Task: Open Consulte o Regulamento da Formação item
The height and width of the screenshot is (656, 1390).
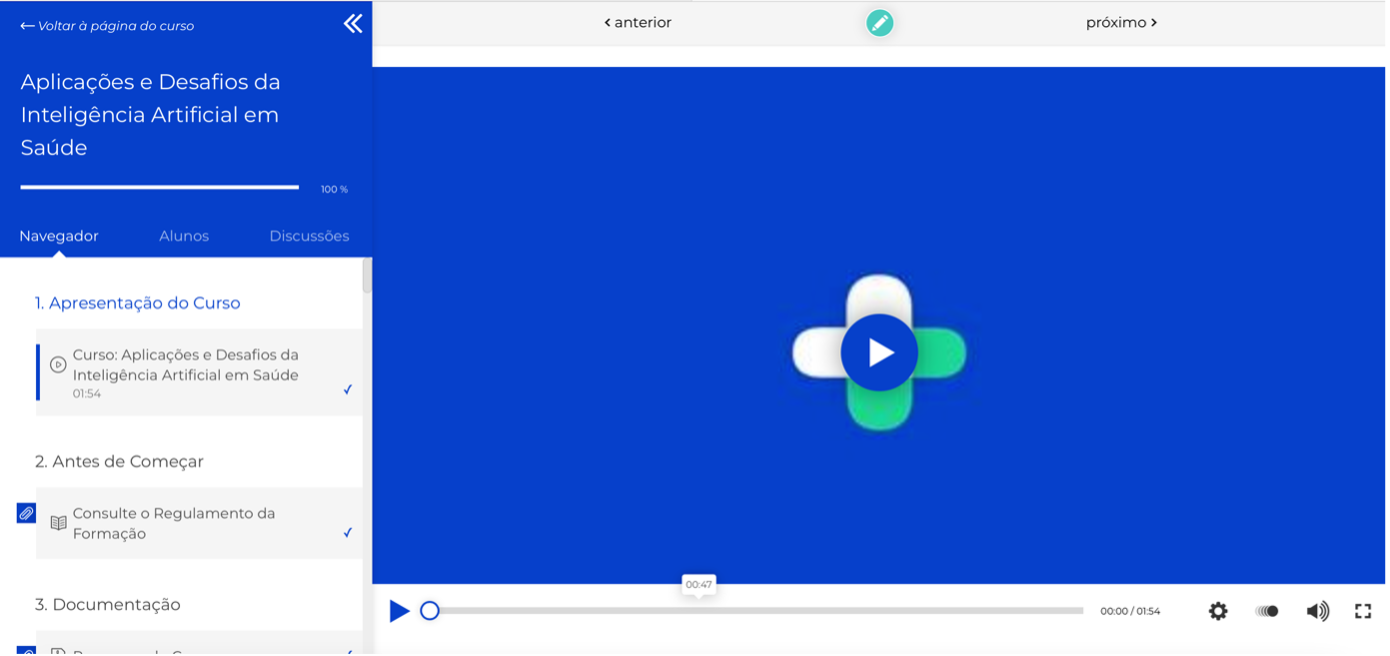Action: [174, 523]
